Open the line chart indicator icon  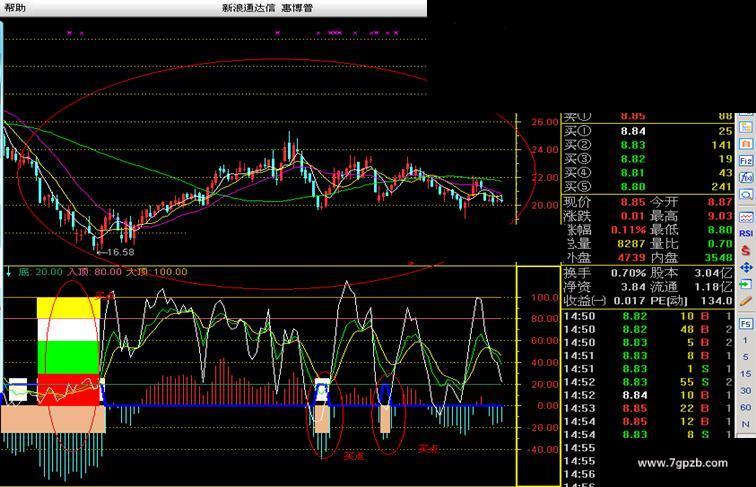pyautogui.click(x=746, y=217)
